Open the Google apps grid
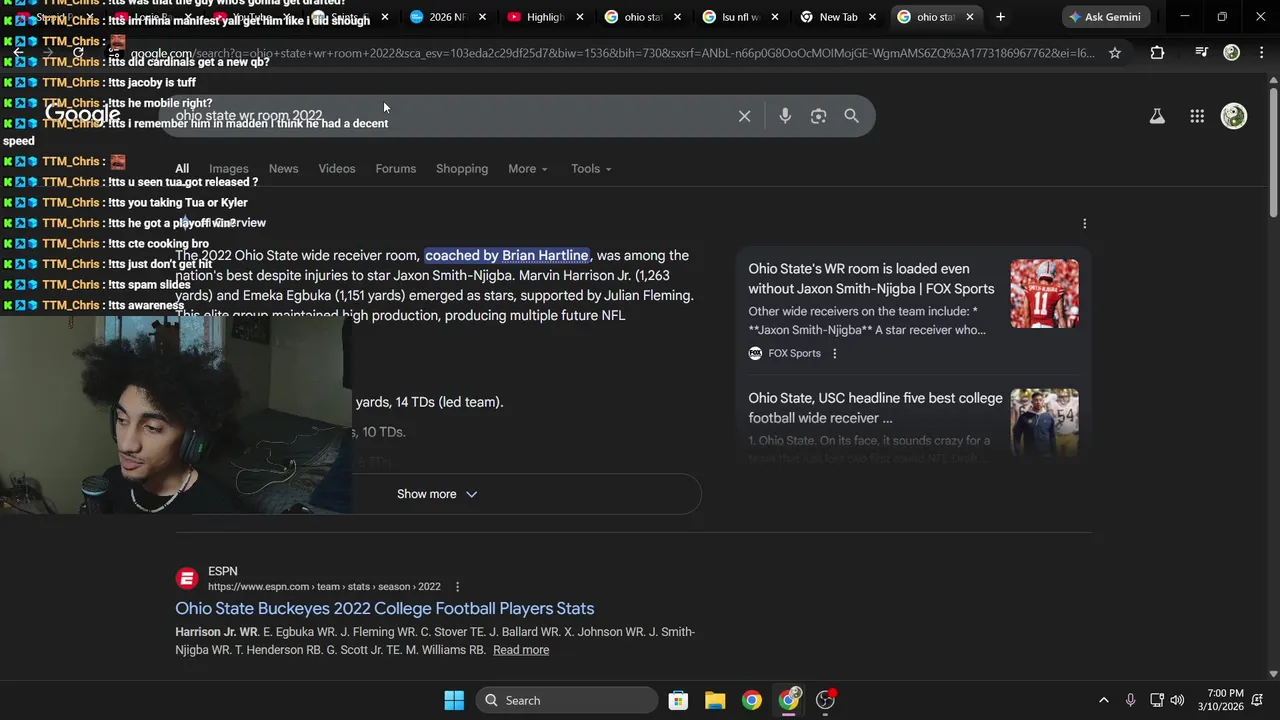 pos(1197,116)
